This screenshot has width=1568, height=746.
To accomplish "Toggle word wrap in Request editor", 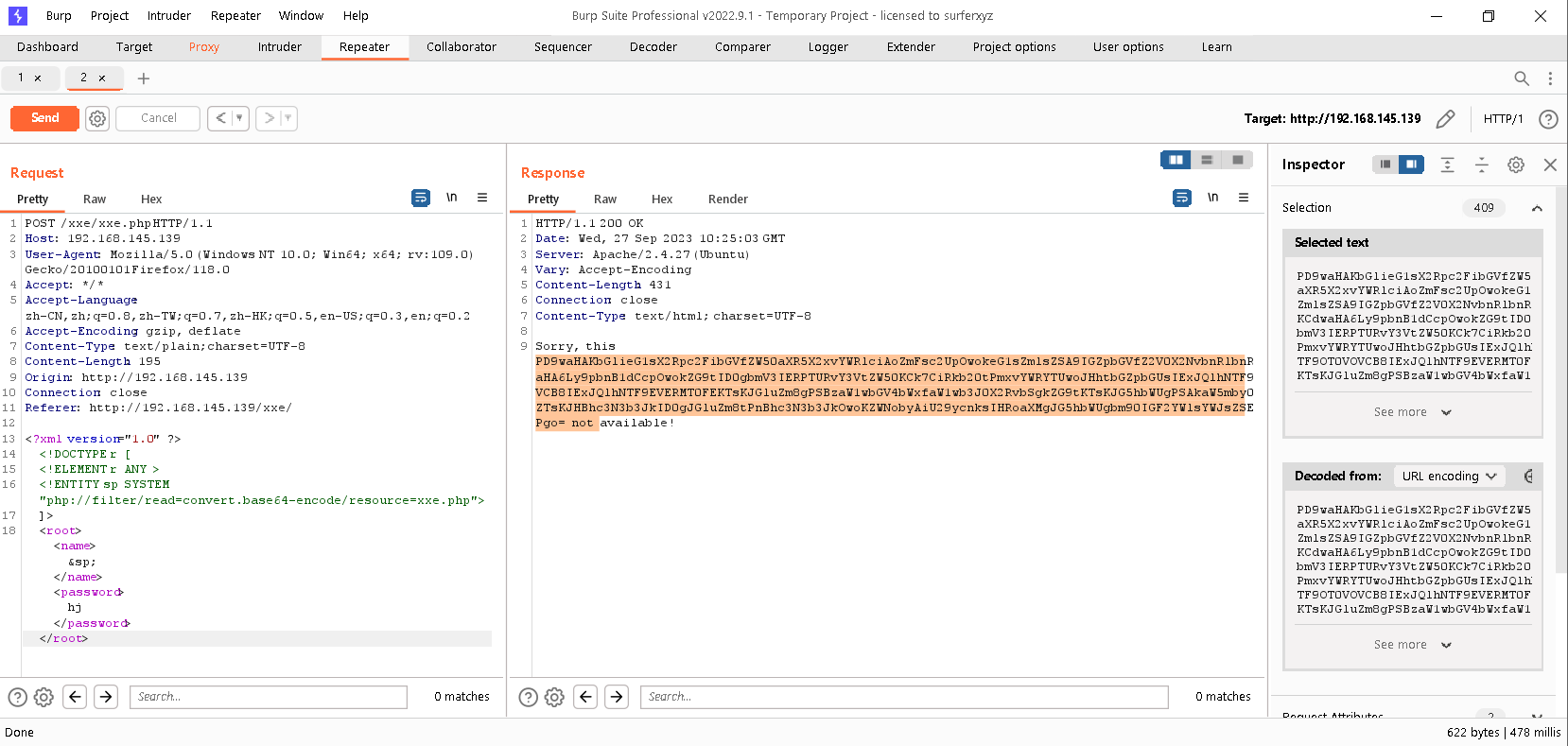I will point(421,198).
